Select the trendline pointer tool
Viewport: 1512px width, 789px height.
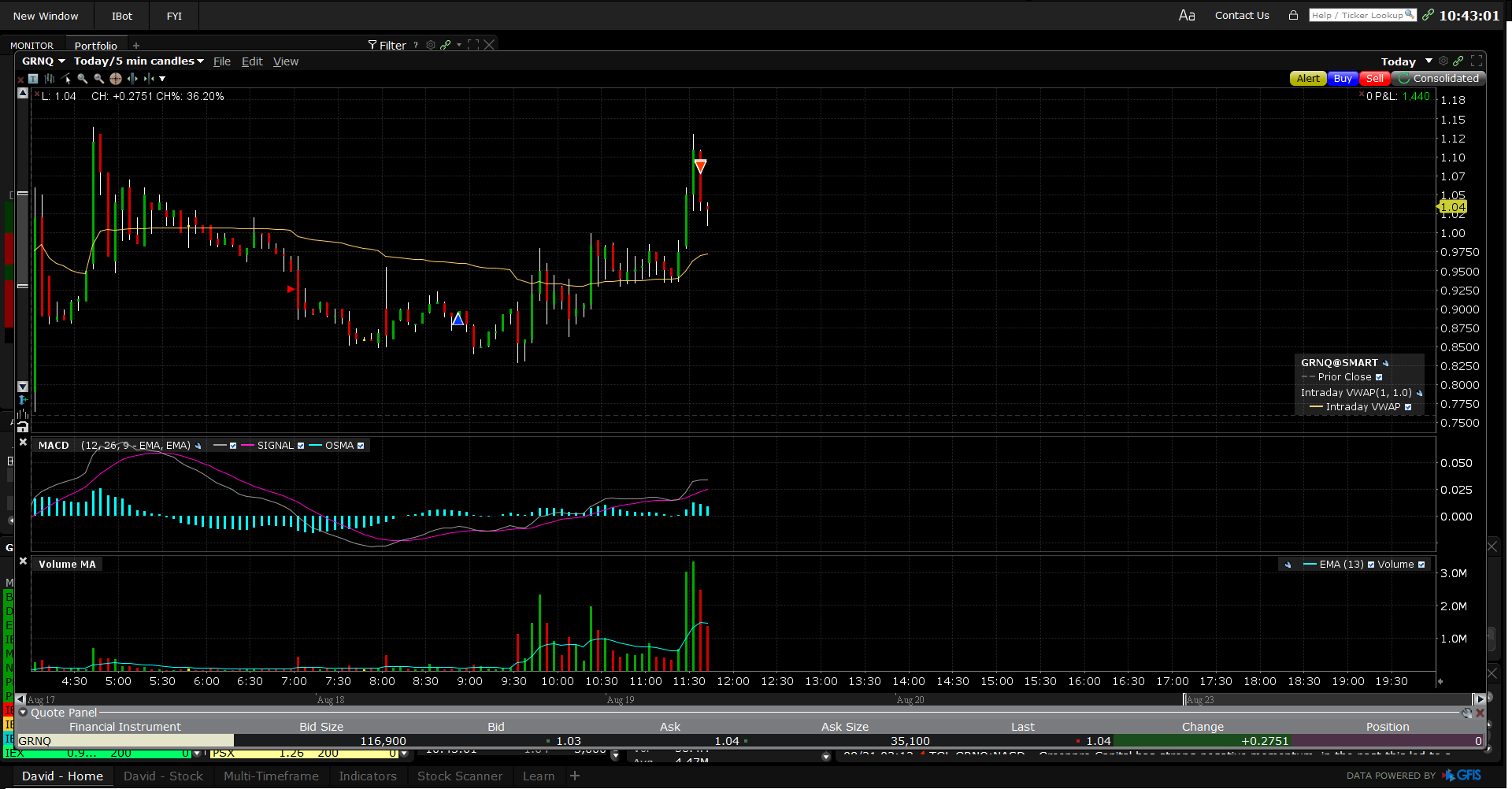click(x=66, y=79)
